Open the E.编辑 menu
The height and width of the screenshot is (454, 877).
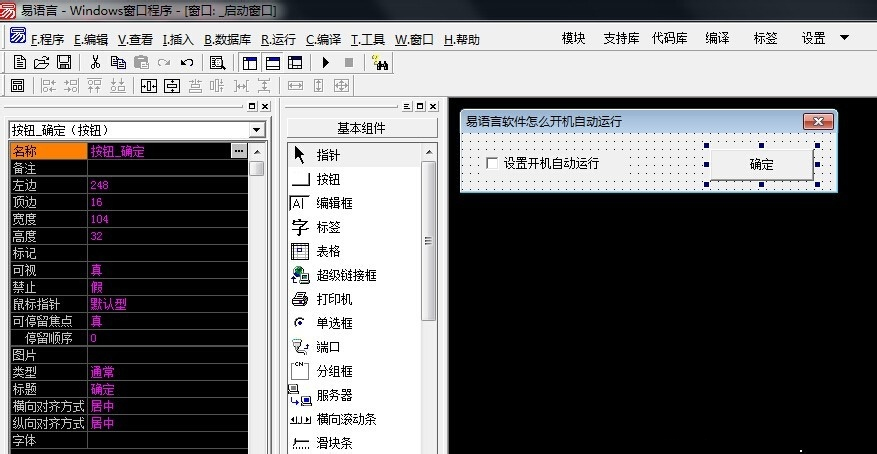pyautogui.click(x=91, y=40)
